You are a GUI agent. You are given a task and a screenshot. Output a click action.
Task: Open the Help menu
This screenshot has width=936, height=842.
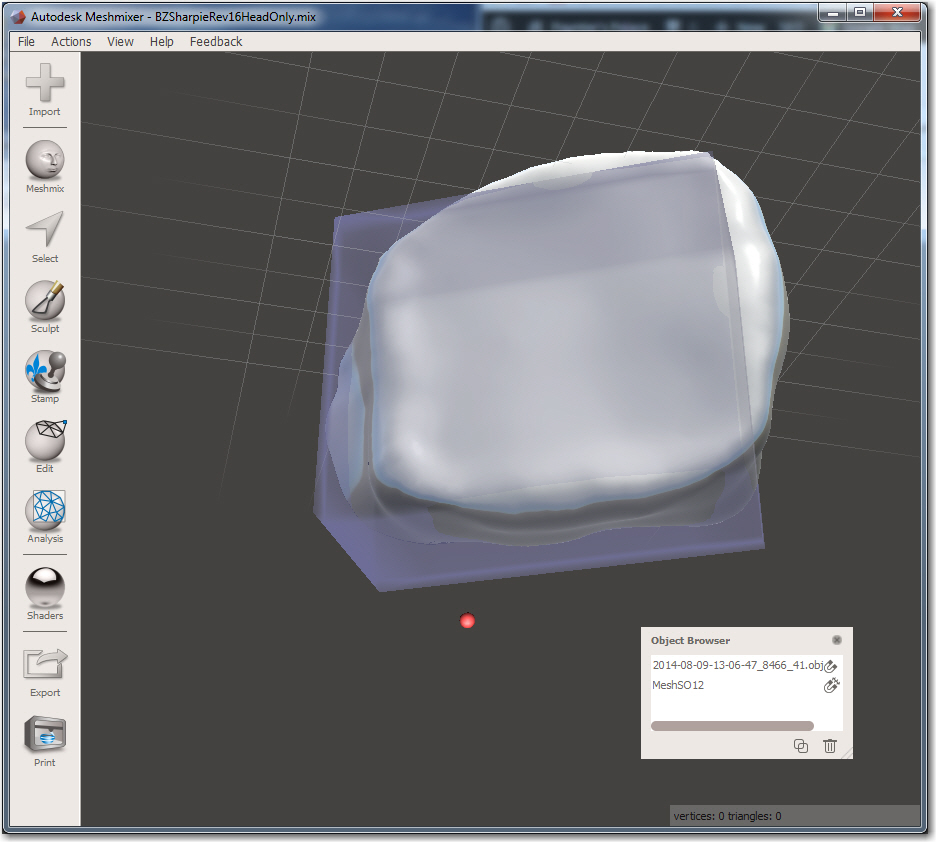tap(161, 42)
